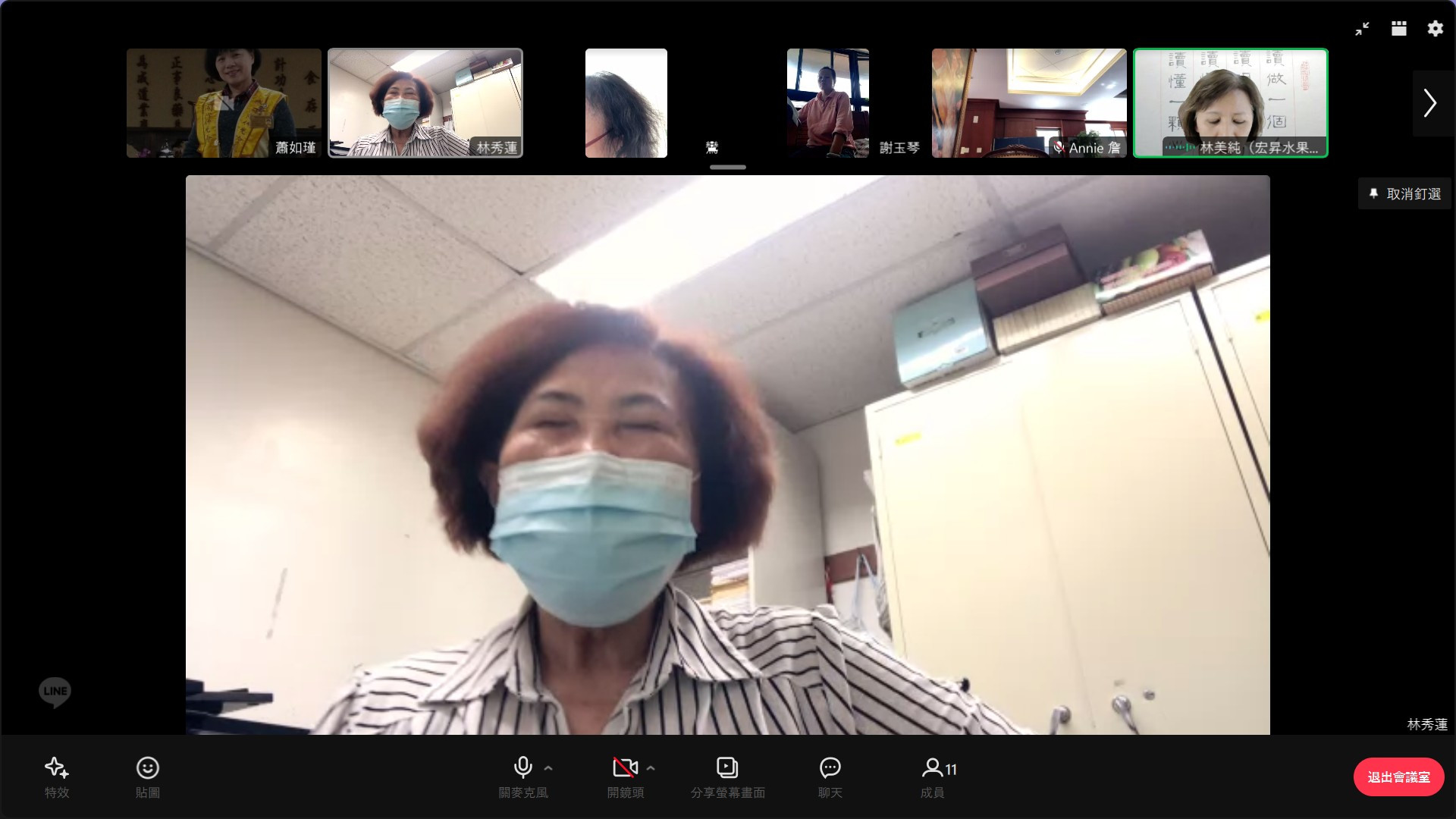The width and height of the screenshot is (1456, 819).
Task: Expand camera options arrow
Action: pos(651,768)
